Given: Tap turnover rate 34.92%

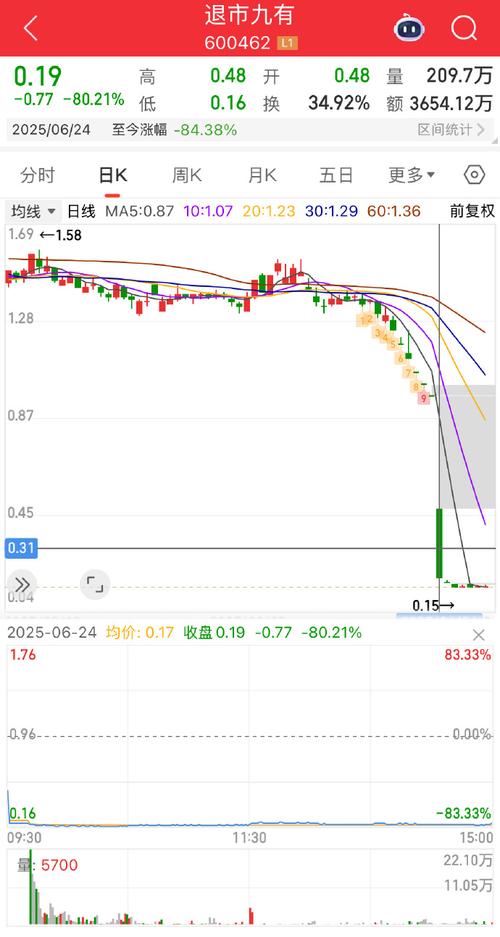Looking at the screenshot, I should pyautogui.click(x=339, y=103).
